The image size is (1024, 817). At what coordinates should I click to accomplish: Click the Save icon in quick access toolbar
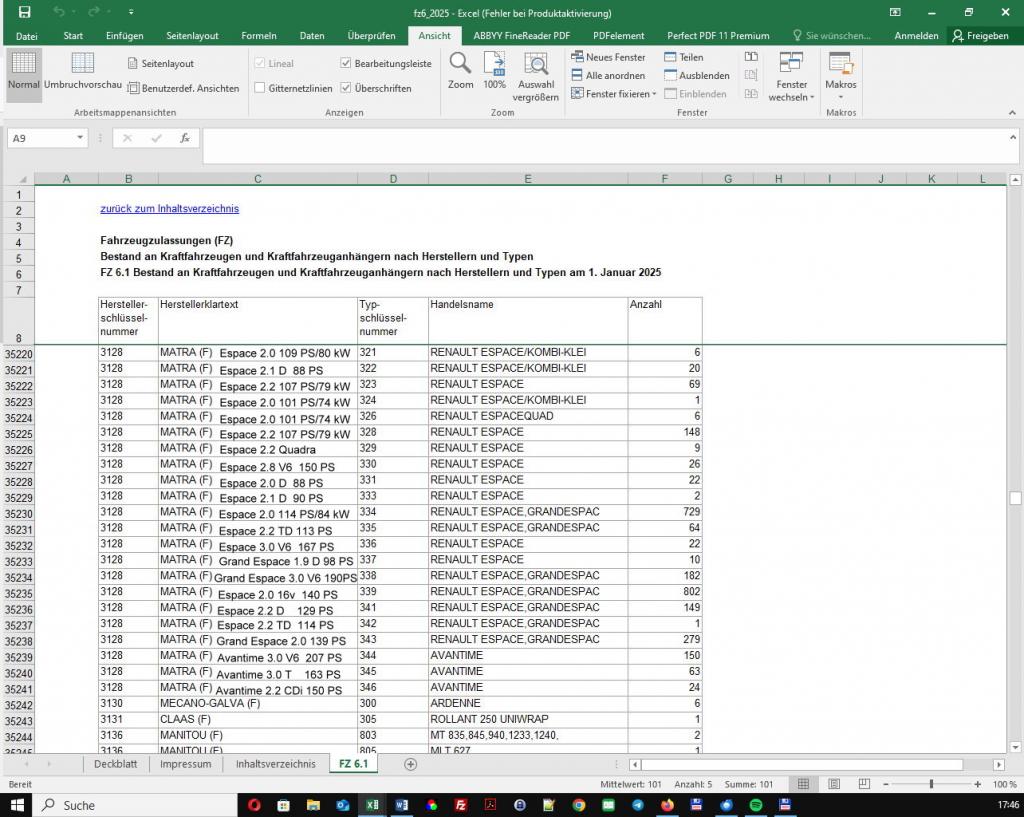[24, 12]
